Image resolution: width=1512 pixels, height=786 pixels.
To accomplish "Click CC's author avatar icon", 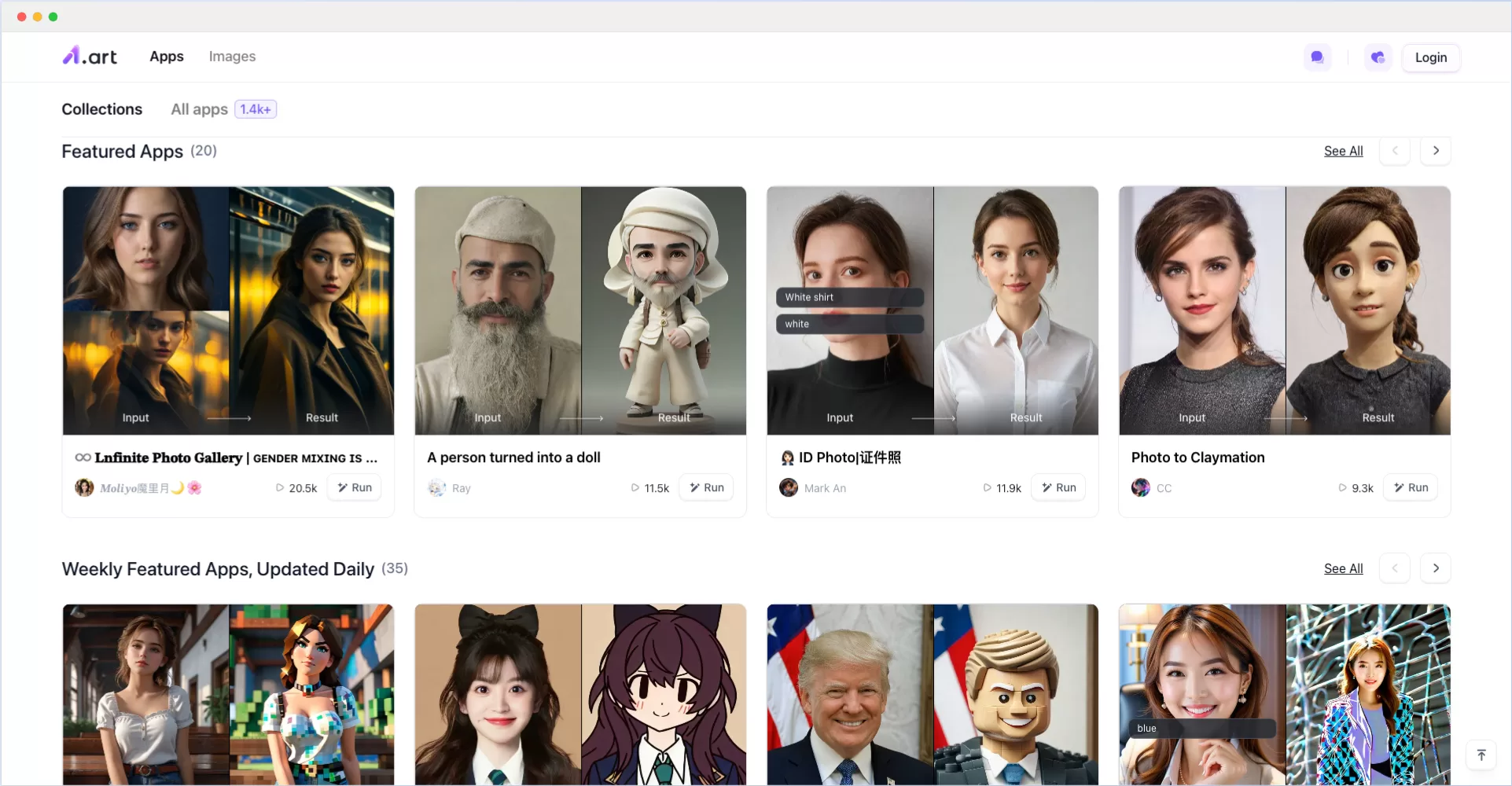I will (1141, 488).
